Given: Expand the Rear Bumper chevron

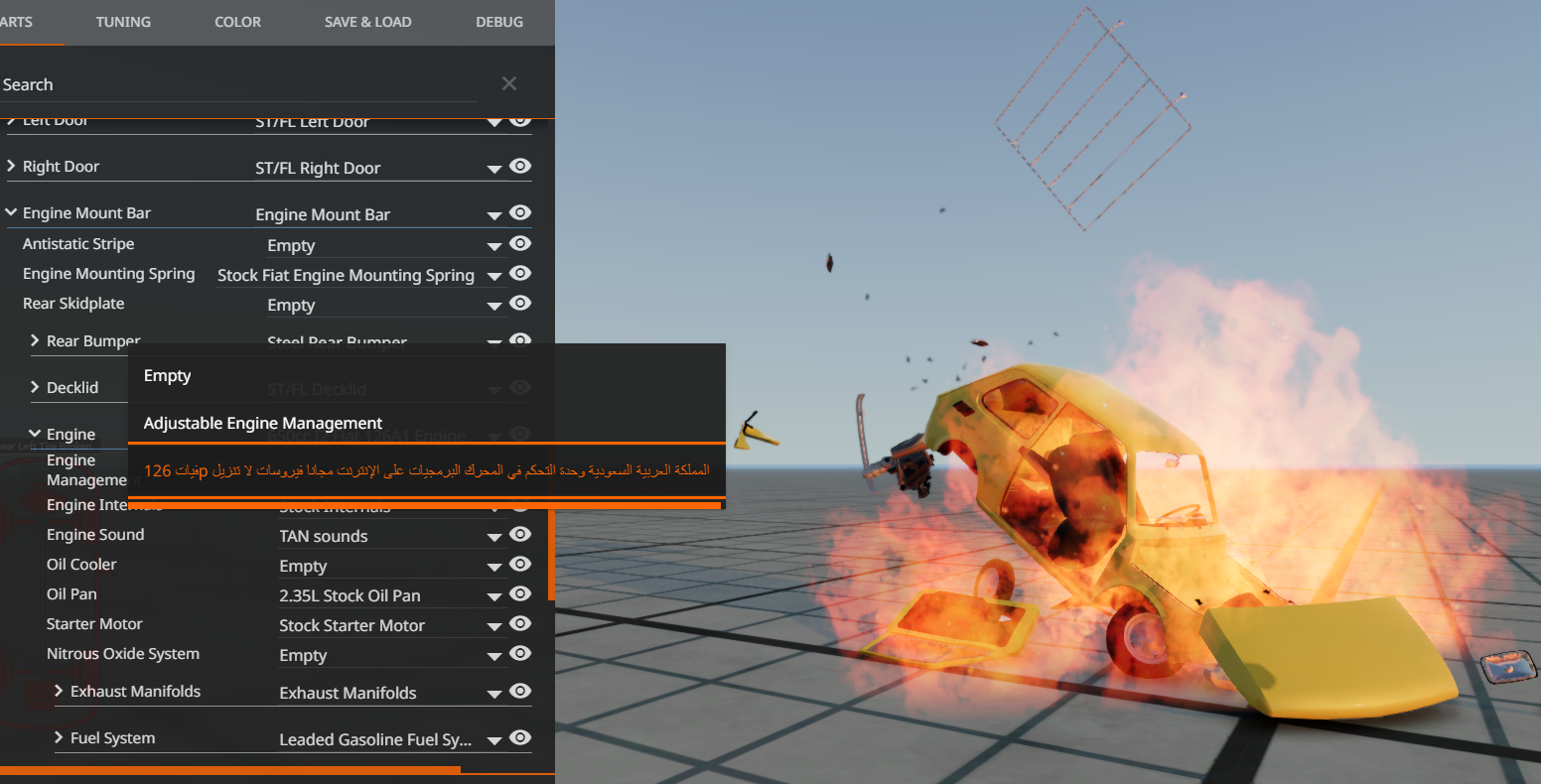Looking at the screenshot, I should [x=35, y=340].
